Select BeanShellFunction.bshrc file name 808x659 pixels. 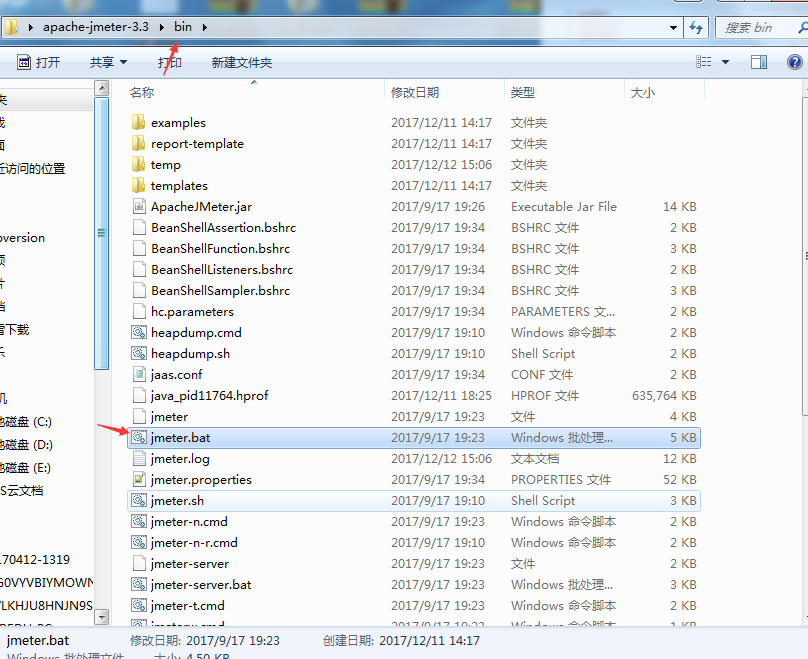(221, 248)
